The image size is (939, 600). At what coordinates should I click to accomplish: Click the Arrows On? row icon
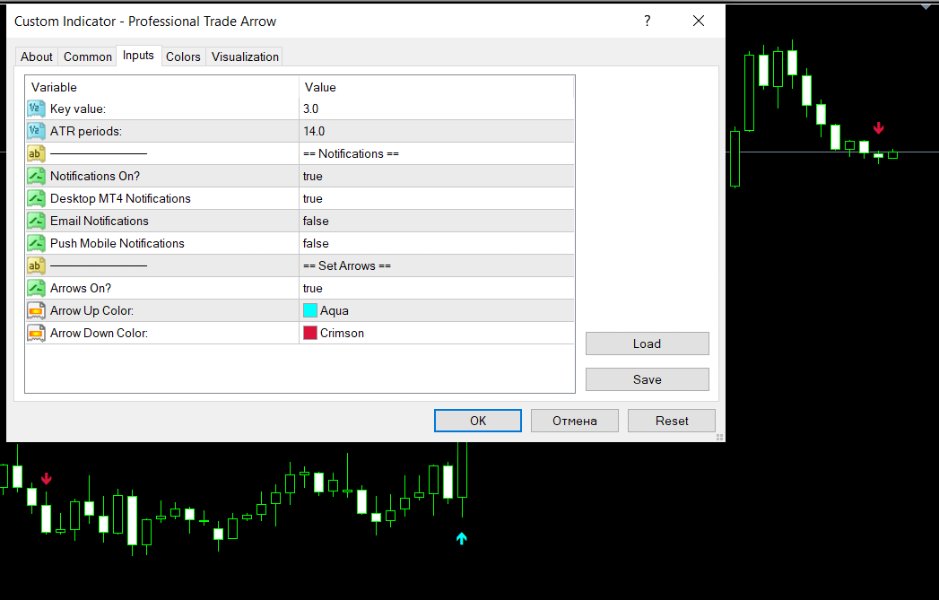coord(36,288)
